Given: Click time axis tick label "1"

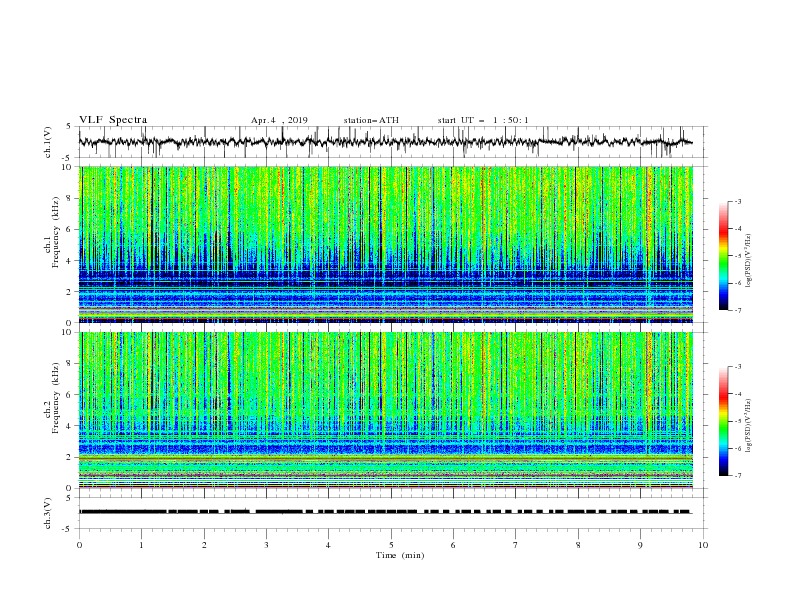Looking at the screenshot, I should point(142,545).
